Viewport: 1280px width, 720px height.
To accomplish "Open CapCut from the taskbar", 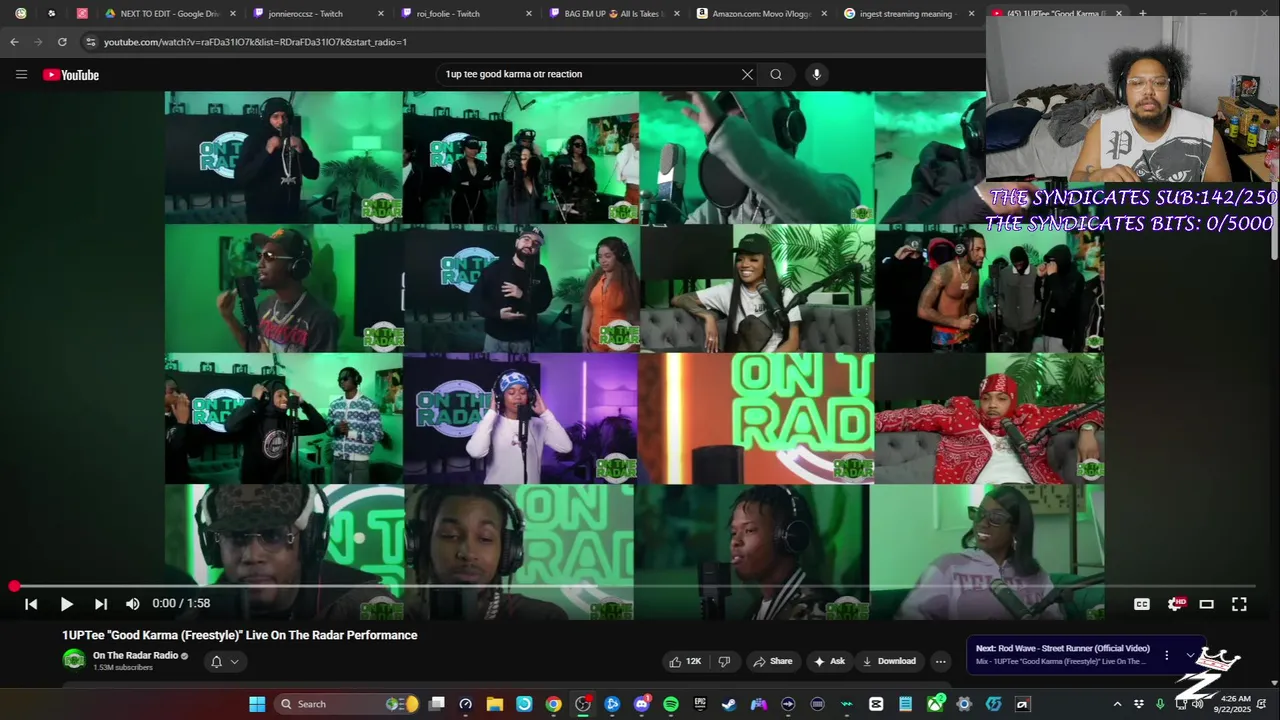I will point(876,704).
